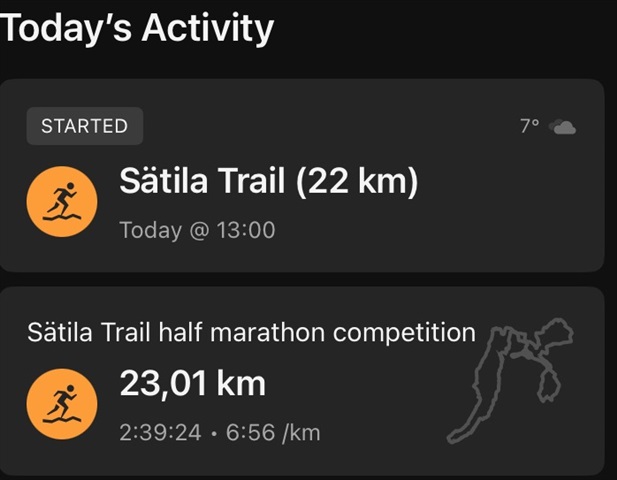
Task: Tap the 7° temperature reading
Action: [529, 127]
